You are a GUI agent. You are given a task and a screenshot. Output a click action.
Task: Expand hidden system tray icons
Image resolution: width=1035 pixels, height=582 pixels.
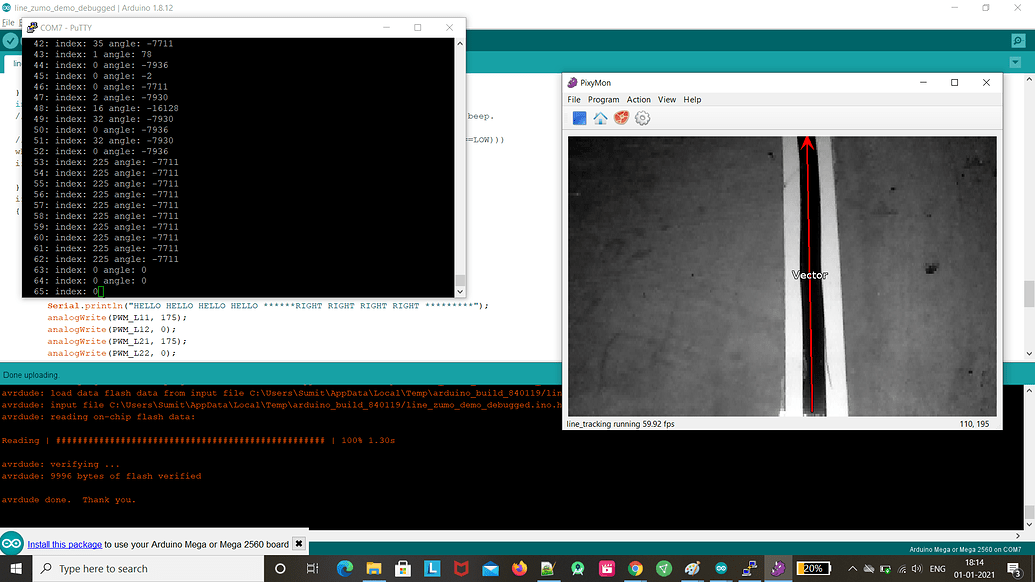pyautogui.click(x=853, y=568)
